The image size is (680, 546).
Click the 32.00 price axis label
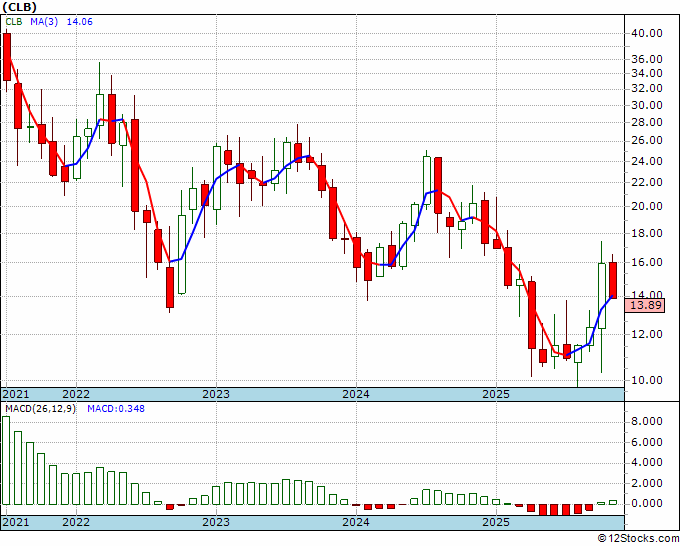pos(646,88)
